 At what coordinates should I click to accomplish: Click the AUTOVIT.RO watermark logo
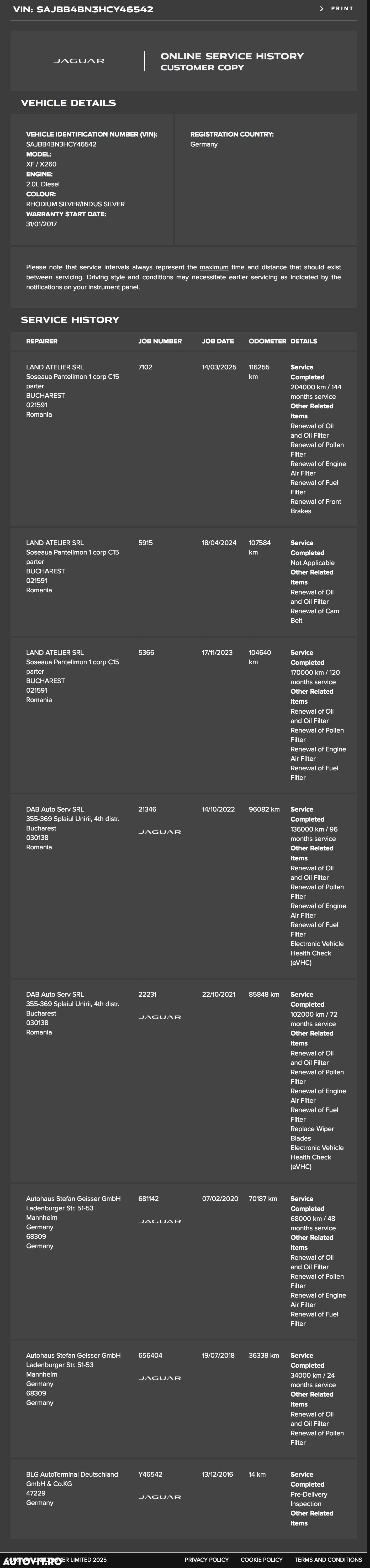coord(32,1561)
